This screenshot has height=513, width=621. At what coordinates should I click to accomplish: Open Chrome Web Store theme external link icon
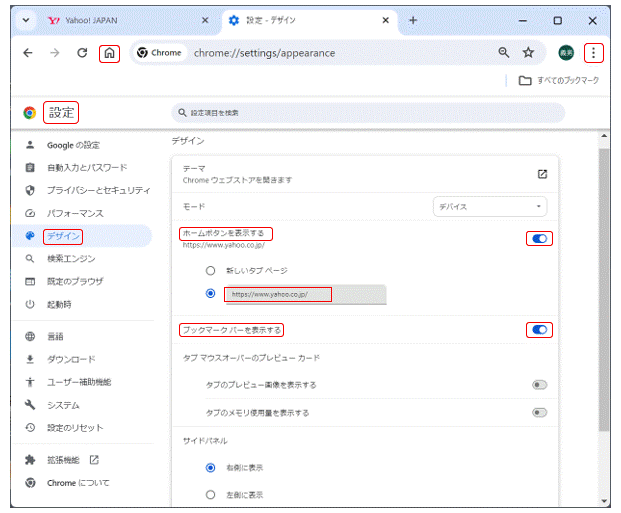(542, 174)
